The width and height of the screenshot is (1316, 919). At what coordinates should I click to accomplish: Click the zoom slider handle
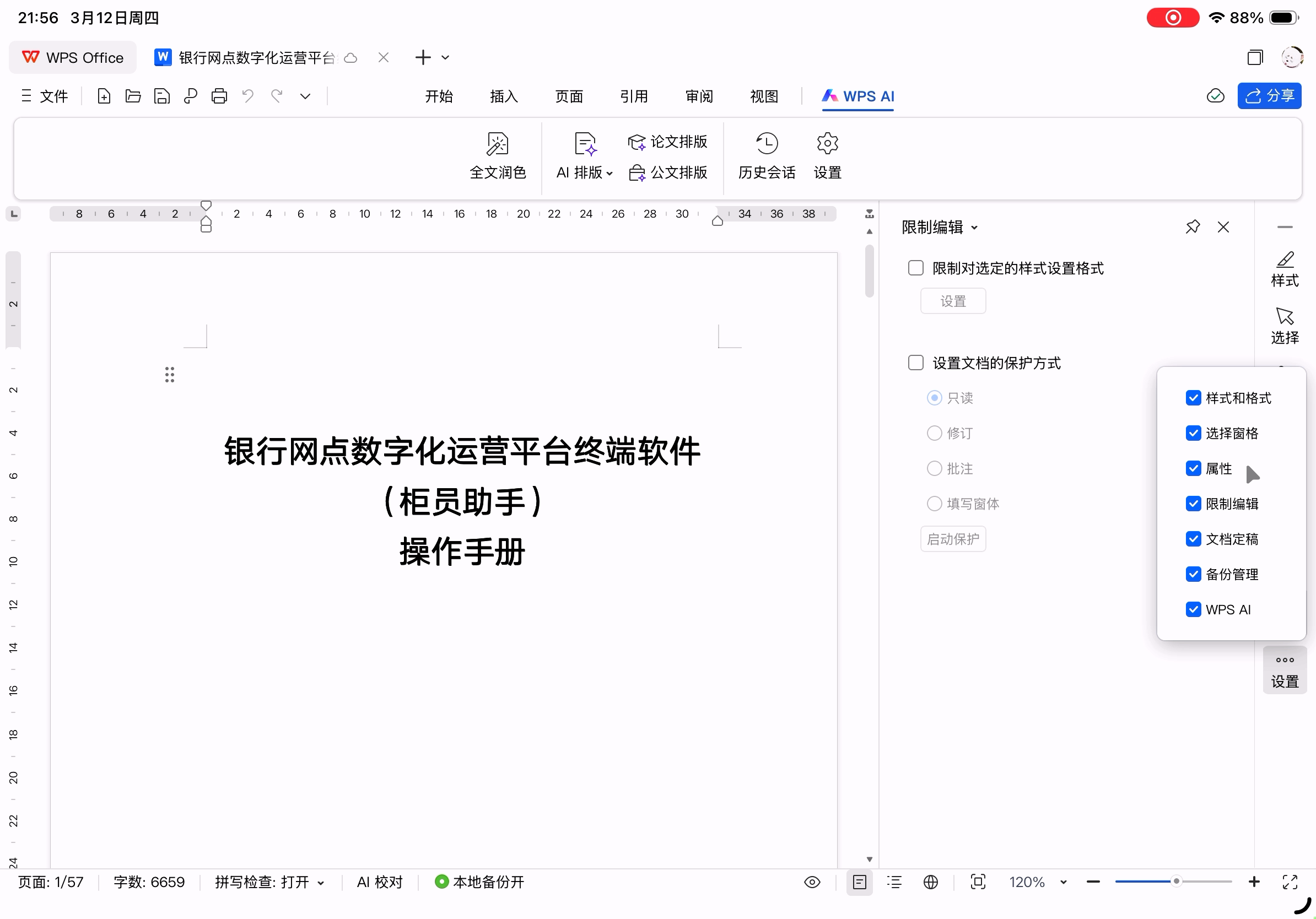pyautogui.click(x=1175, y=881)
